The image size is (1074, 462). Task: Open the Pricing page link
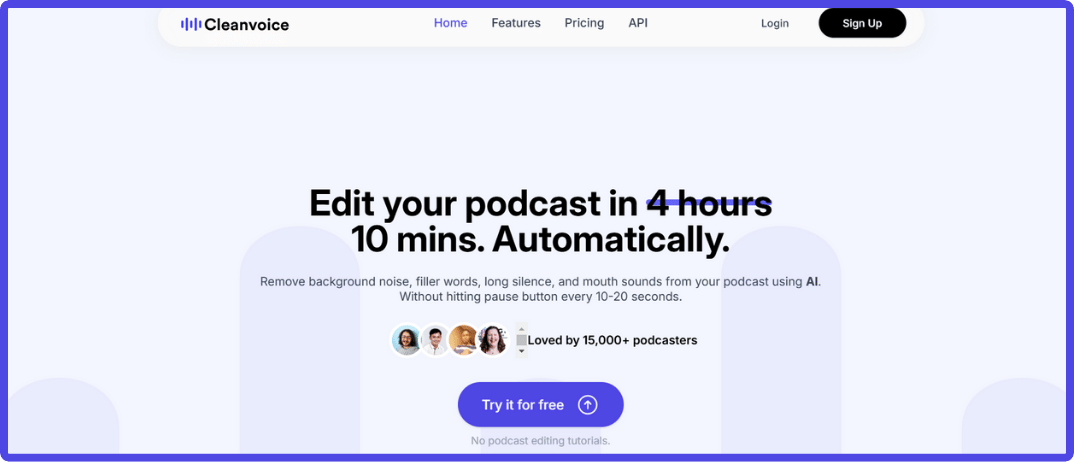(x=584, y=23)
